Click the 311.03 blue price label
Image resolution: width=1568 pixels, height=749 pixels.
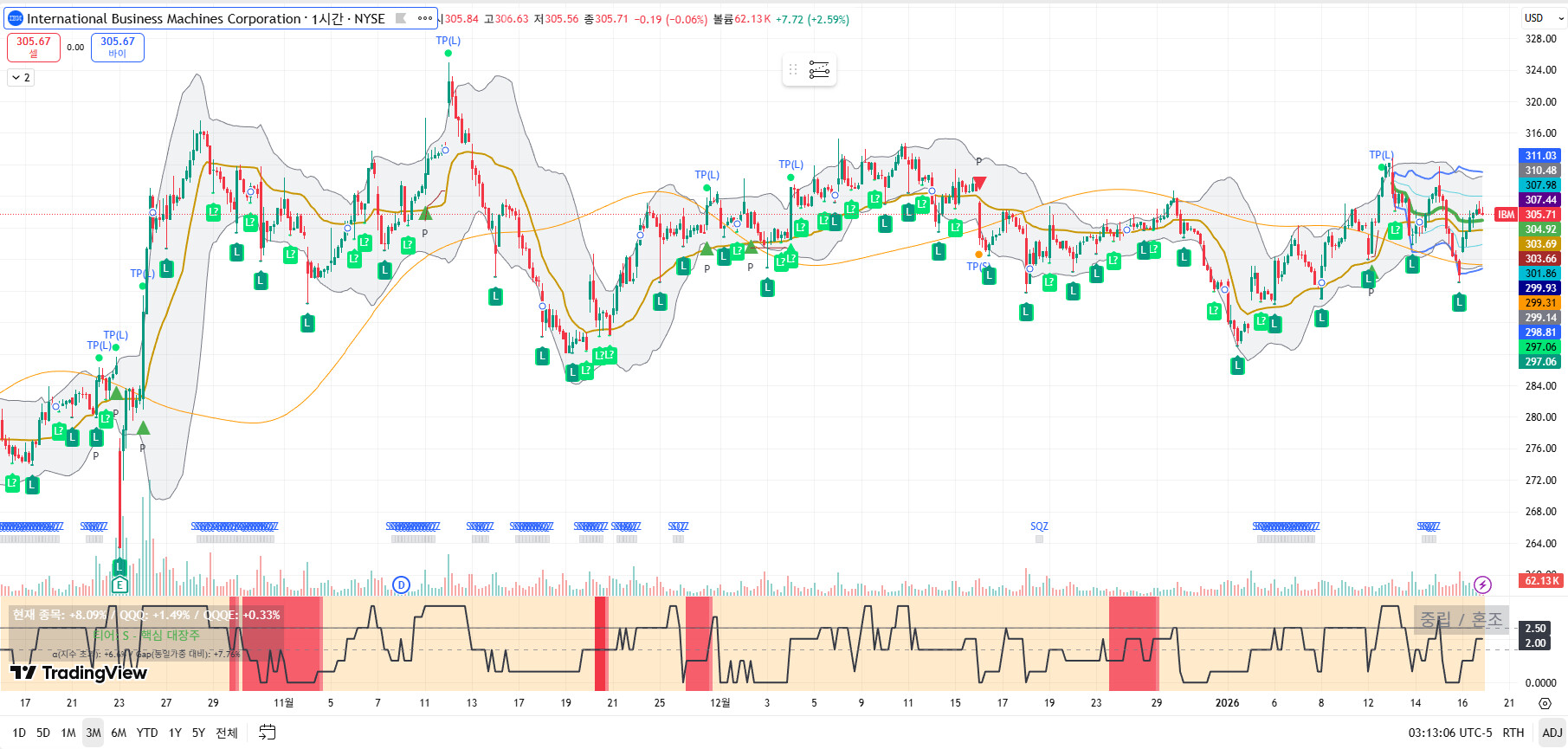[1541, 156]
